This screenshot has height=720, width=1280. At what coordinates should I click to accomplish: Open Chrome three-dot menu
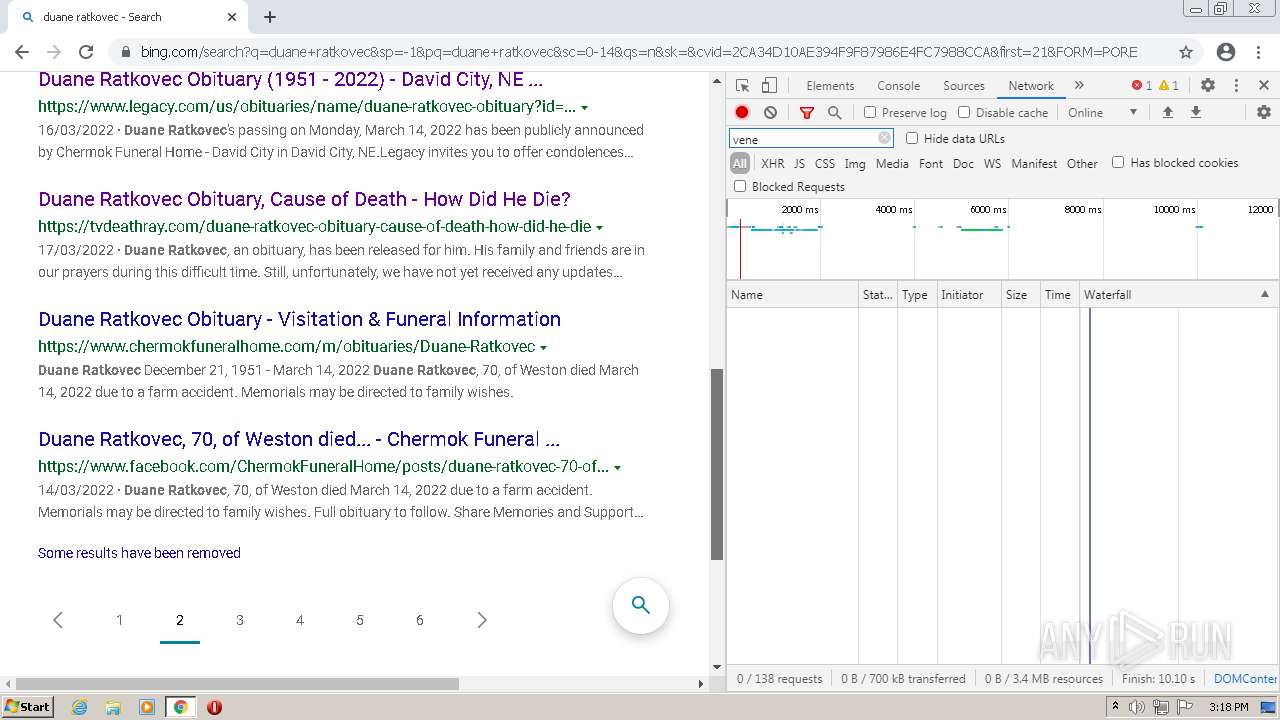pos(1260,52)
